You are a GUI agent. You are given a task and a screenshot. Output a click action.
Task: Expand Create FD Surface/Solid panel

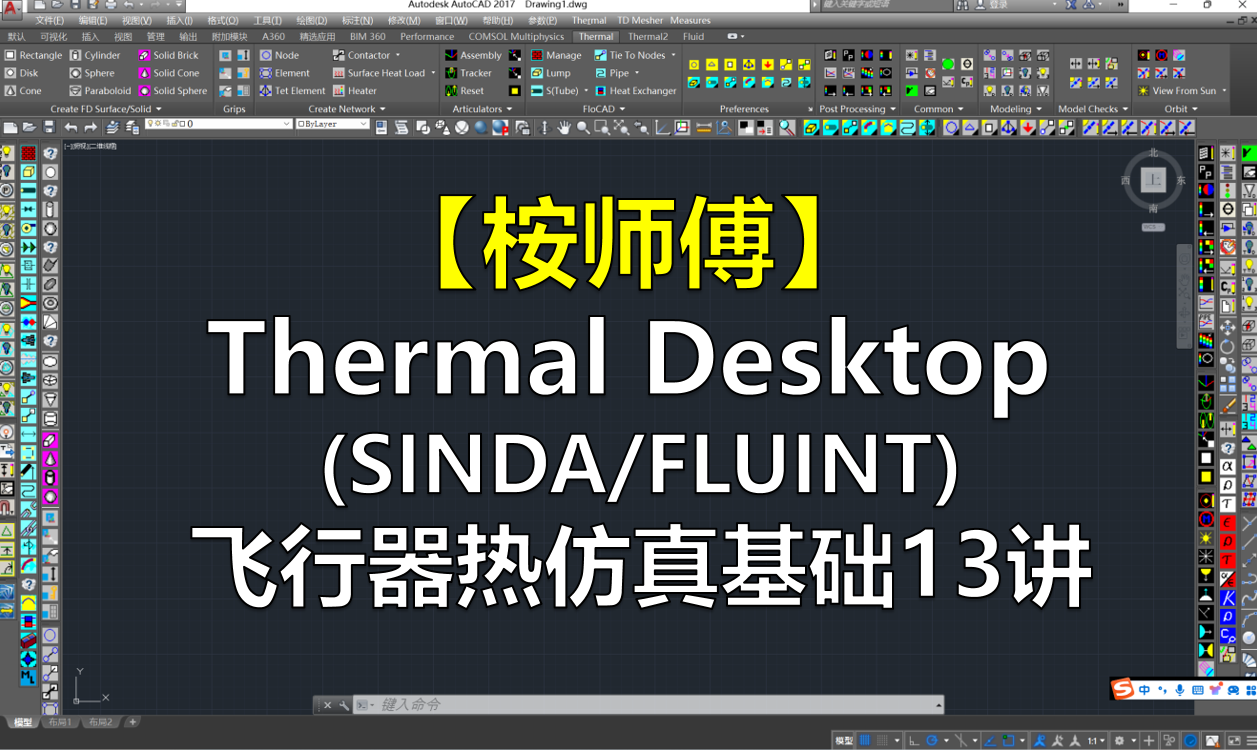(106, 109)
